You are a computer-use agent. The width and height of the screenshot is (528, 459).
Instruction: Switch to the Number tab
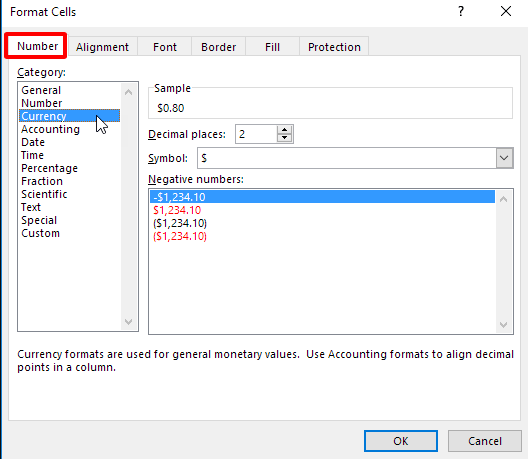37,46
